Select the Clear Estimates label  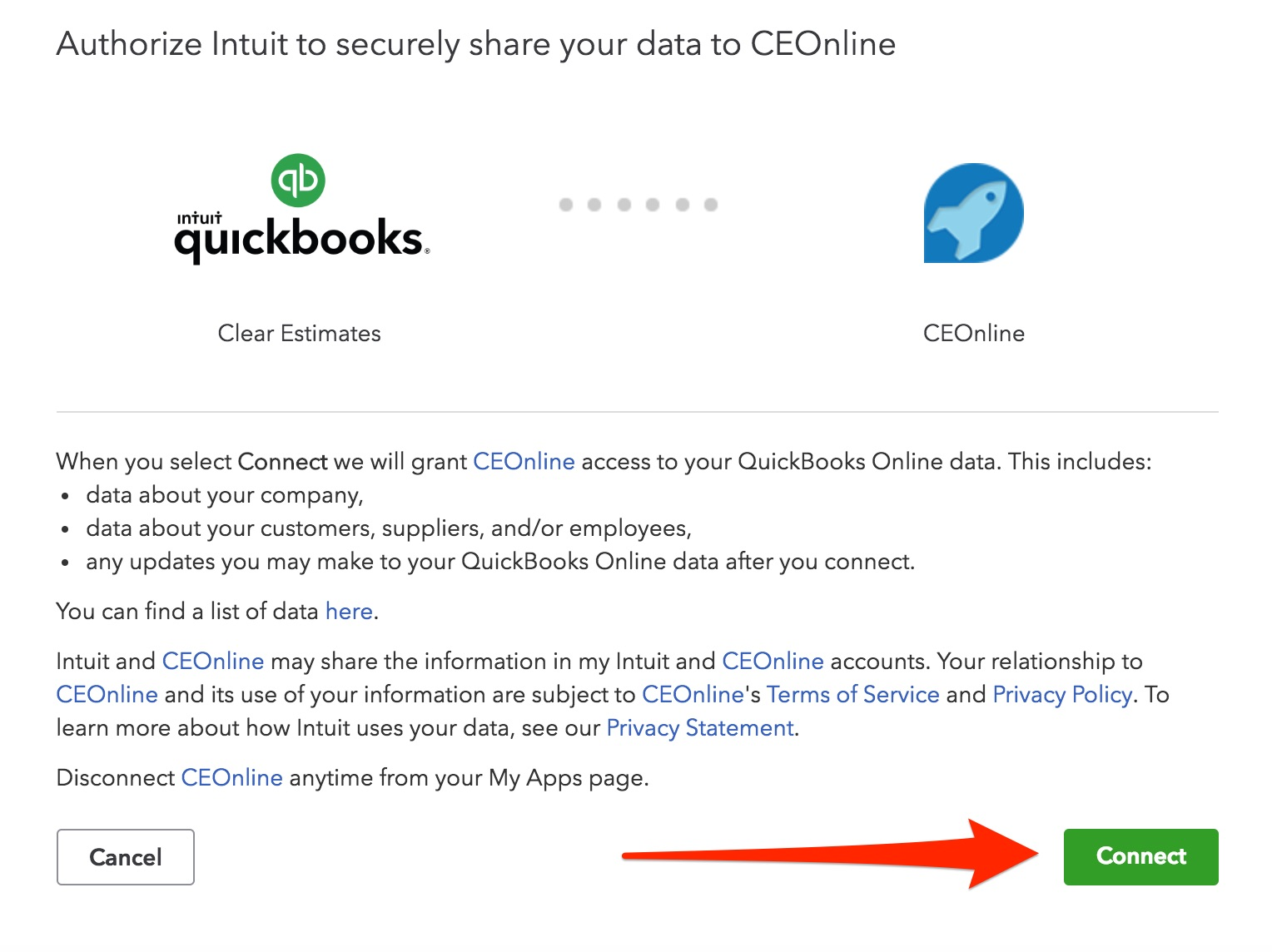tap(299, 333)
